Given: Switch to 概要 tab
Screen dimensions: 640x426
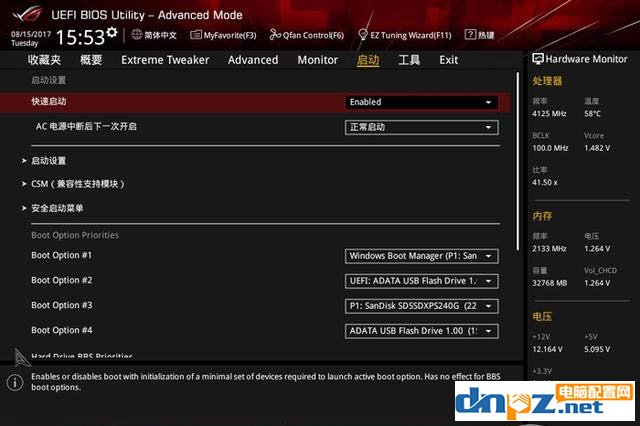Looking at the screenshot, I should (91, 60).
